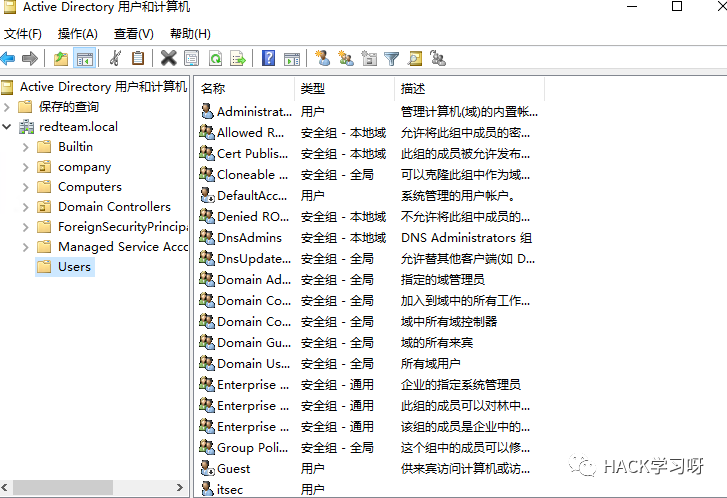Click the Back arrow toolbar icon
727x498 pixels.
pyautogui.click(x=8, y=58)
